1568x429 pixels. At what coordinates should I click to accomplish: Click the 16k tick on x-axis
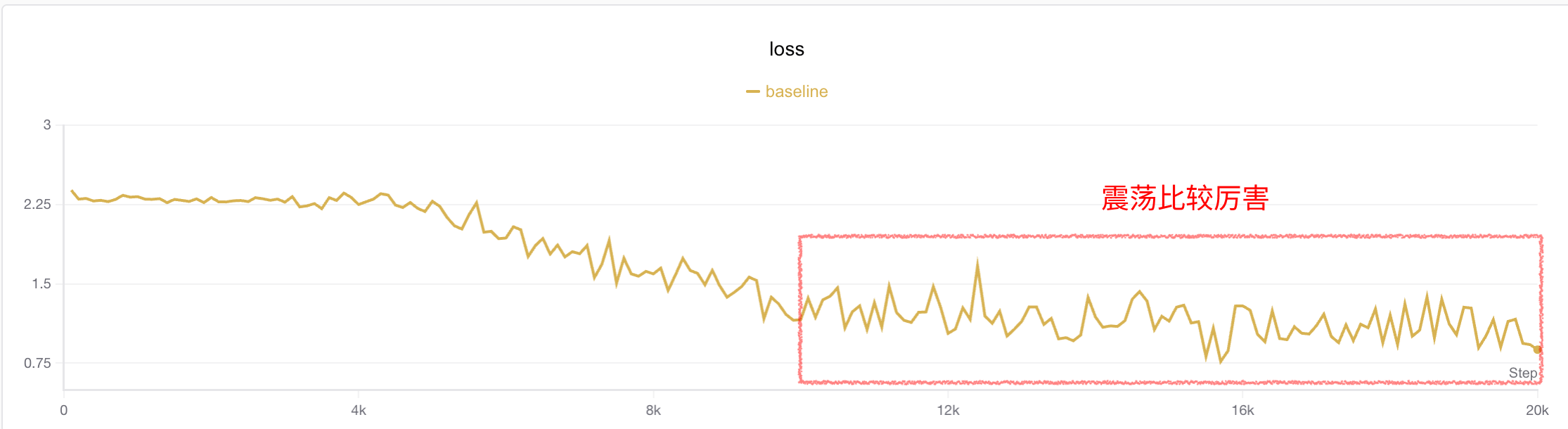tap(1242, 410)
